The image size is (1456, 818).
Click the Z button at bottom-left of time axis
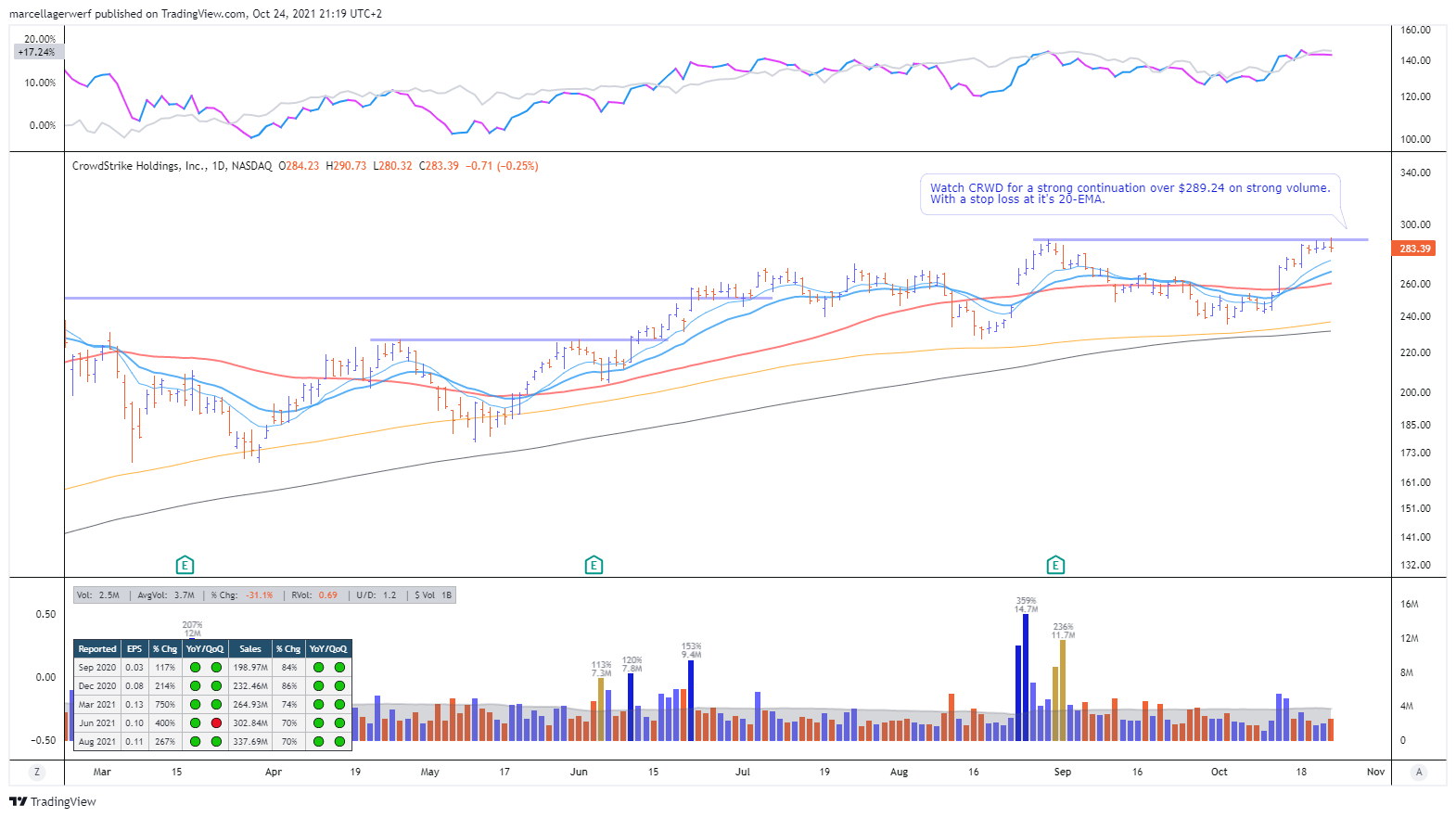[x=37, y=772]
